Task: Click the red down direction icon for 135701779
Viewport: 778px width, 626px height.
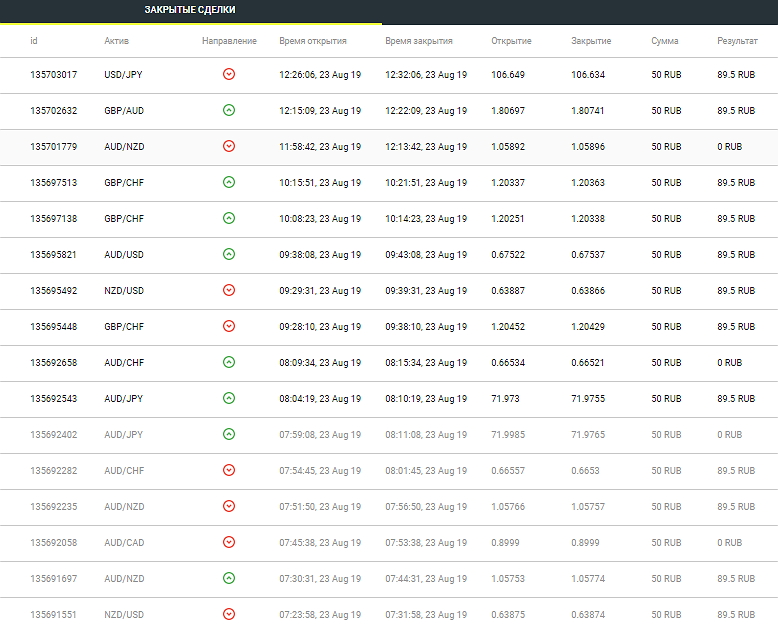Action: (229, 146)
